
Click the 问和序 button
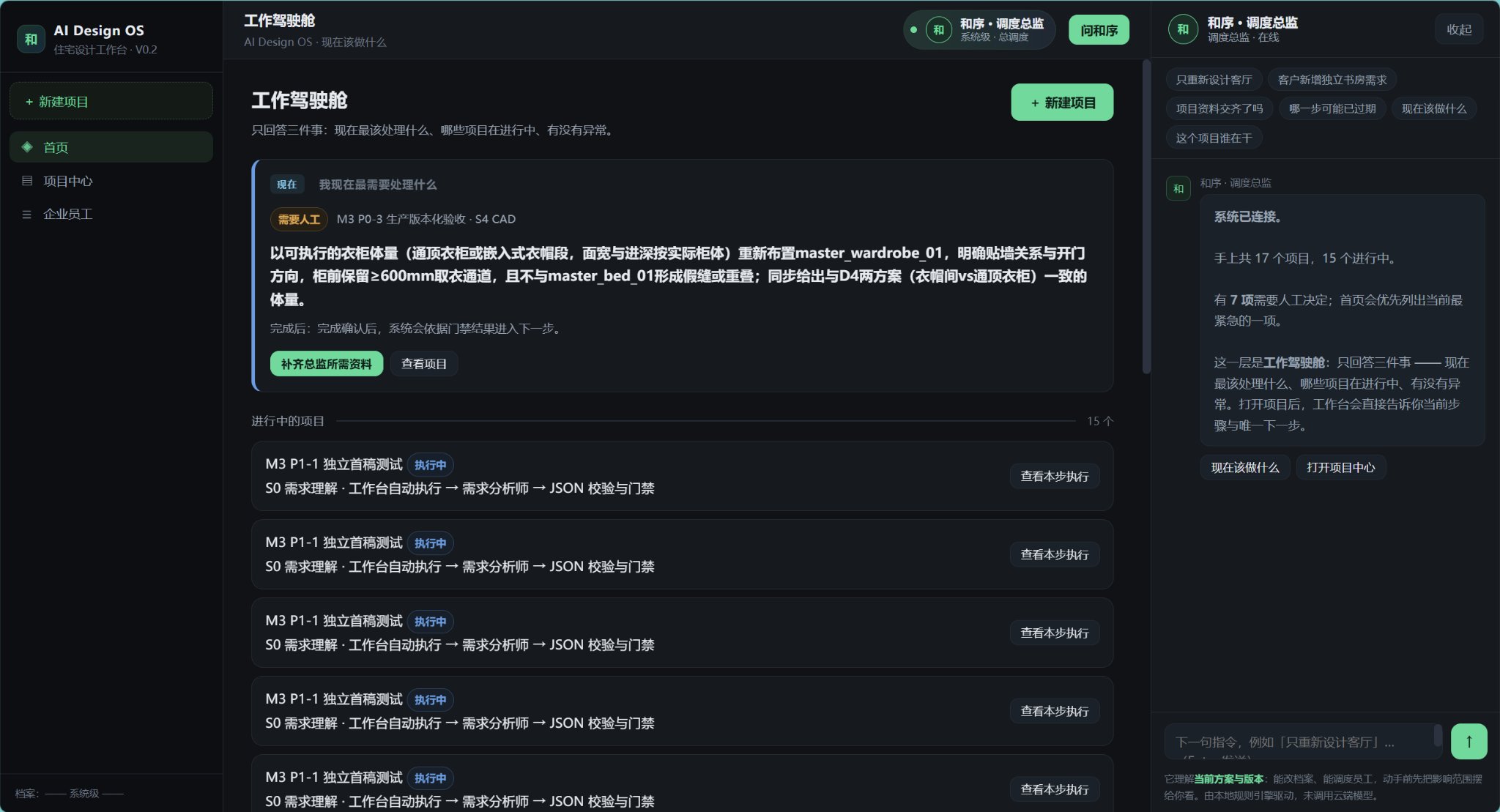click(x=1099, y=30)
